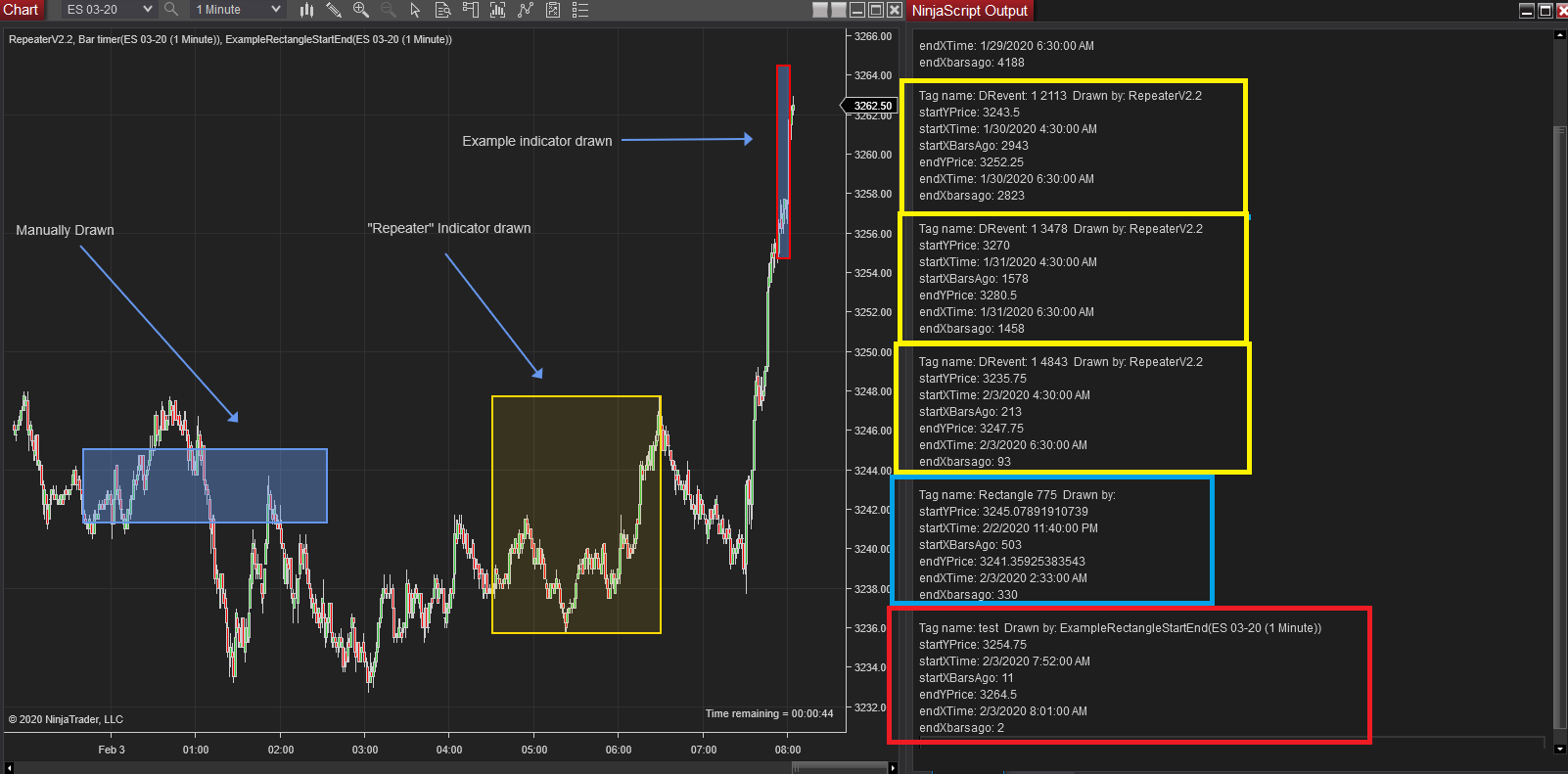Click output line 'startYPrice: 3245.07891910739'

pyautogui.click(x=1003, y=512)
